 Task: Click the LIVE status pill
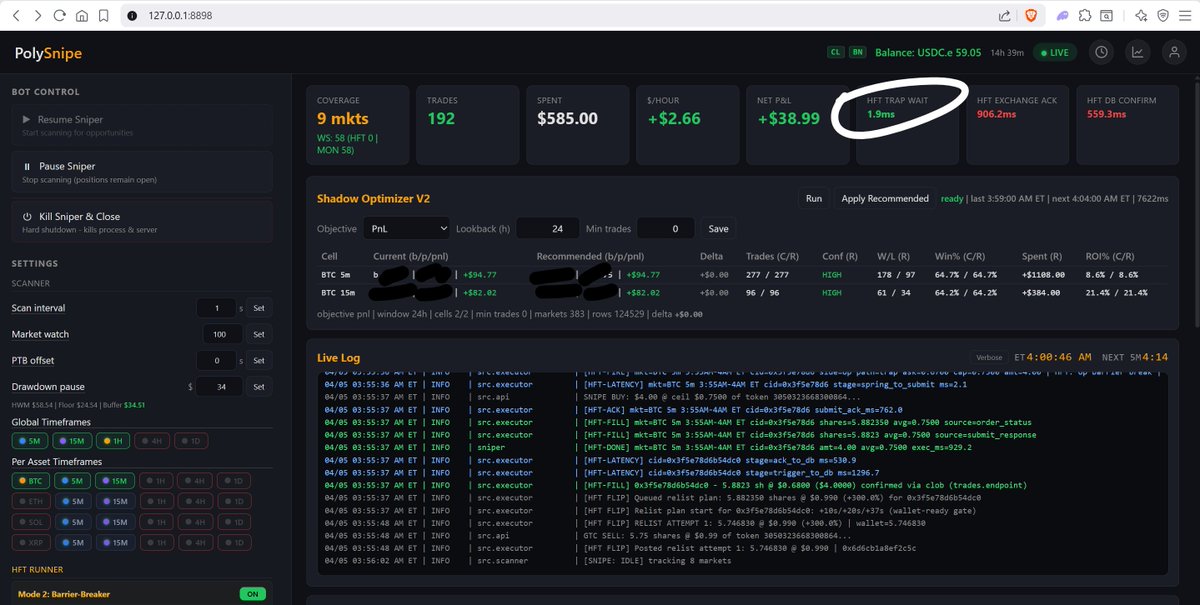(x=1055, y=53)
